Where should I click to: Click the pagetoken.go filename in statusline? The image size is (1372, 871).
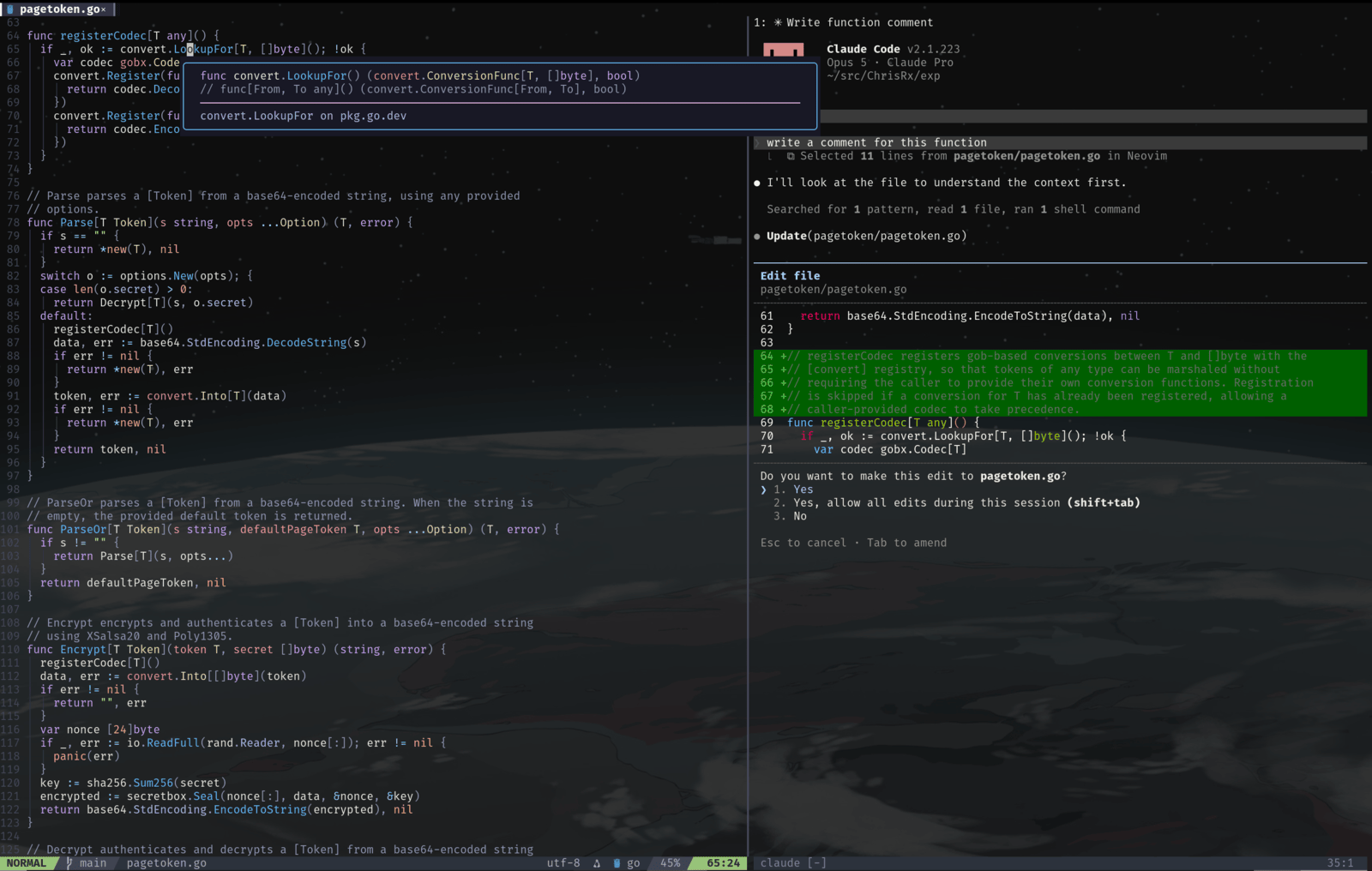tap(166, 863)
